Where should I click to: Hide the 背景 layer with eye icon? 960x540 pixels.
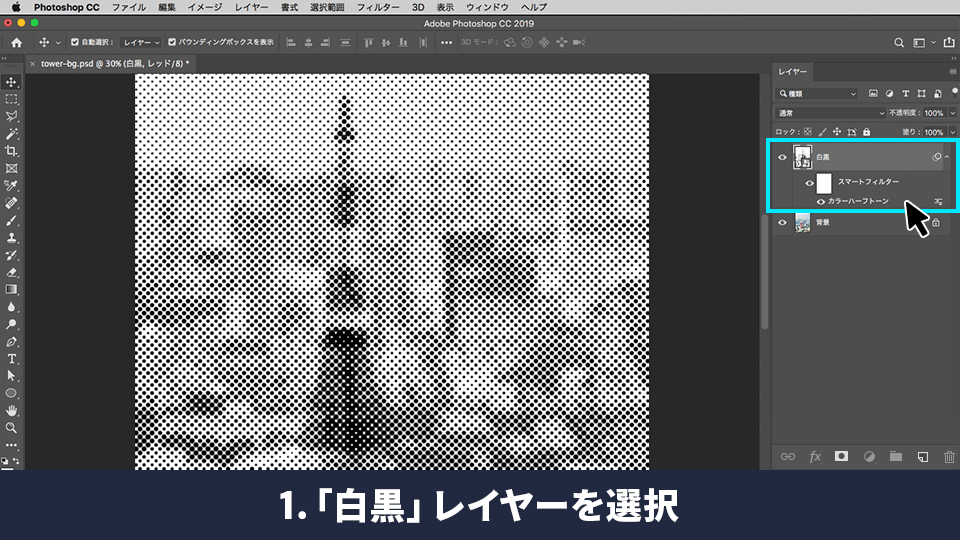click(782, 222)
